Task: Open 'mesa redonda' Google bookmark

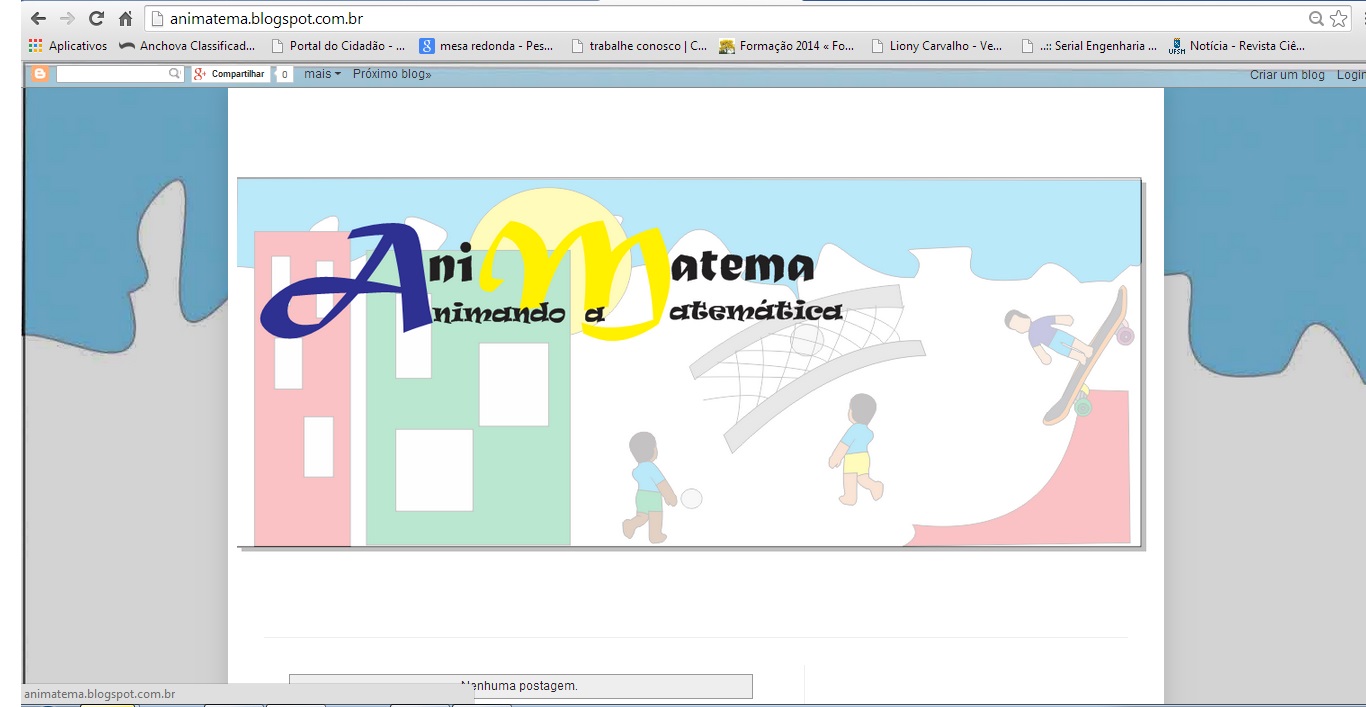Action: [x=487, y=46]
